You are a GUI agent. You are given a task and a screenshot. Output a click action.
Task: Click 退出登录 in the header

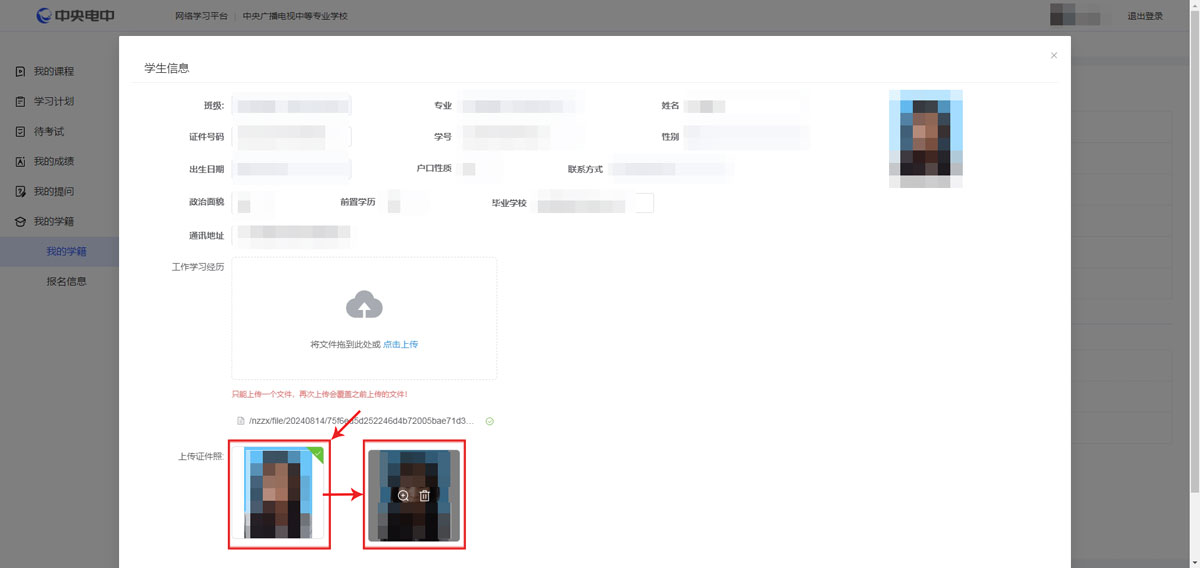(x=1145, y=16)
